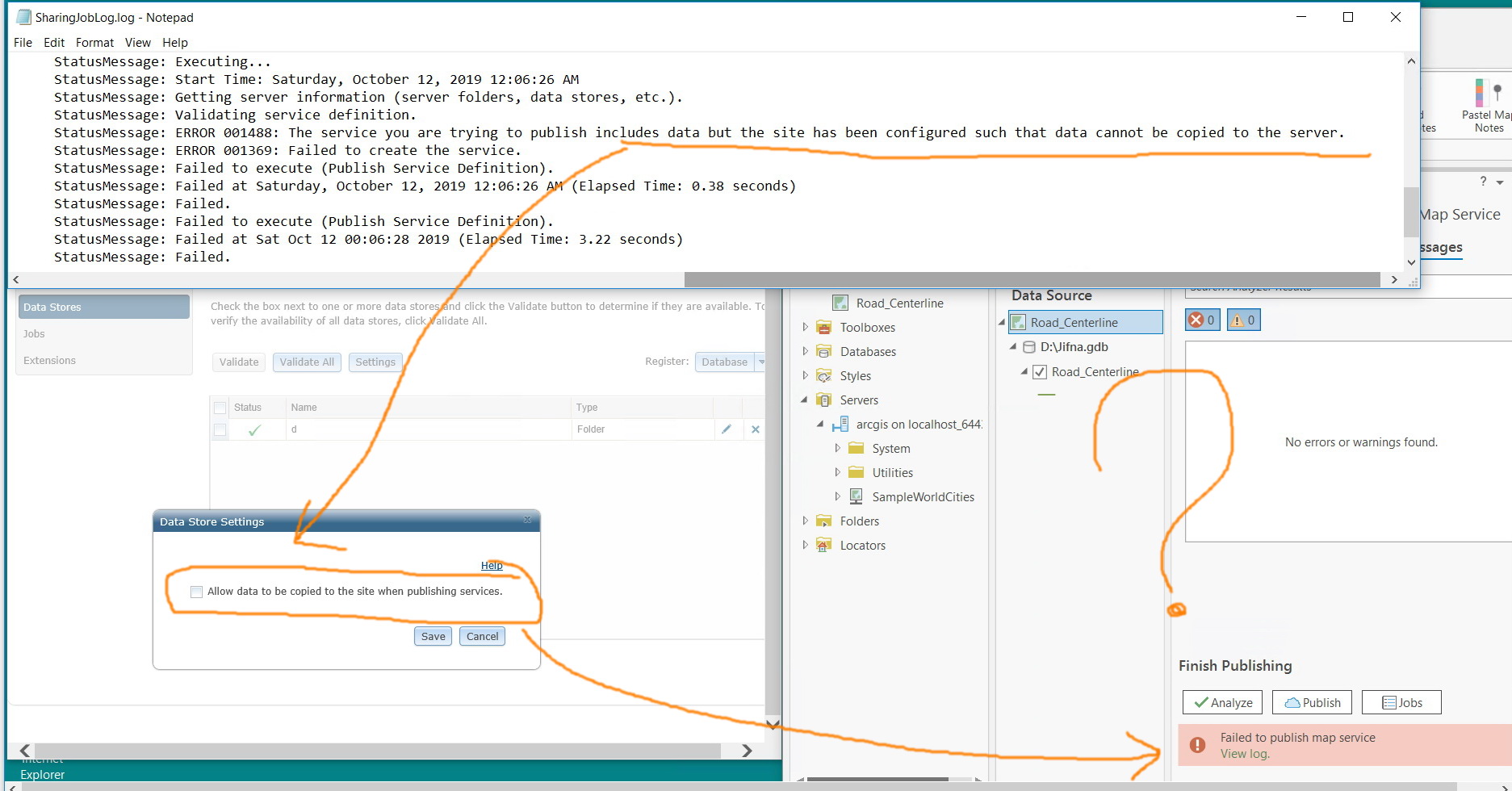The image size is (1512, 791).
Task: Edit data store 'd' with pencil icon
Action: pos(727,429)
